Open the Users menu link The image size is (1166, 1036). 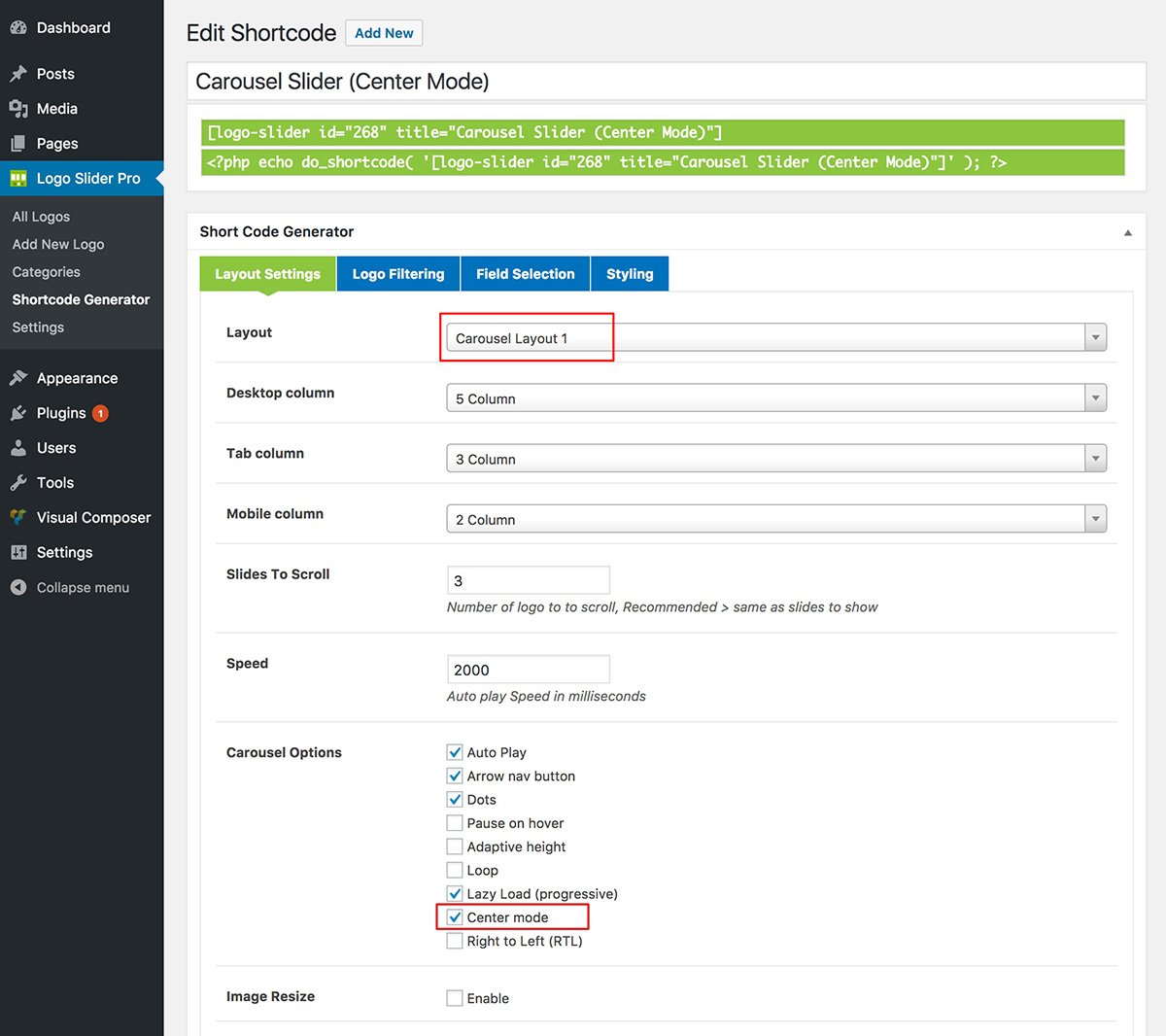(56, 448)
